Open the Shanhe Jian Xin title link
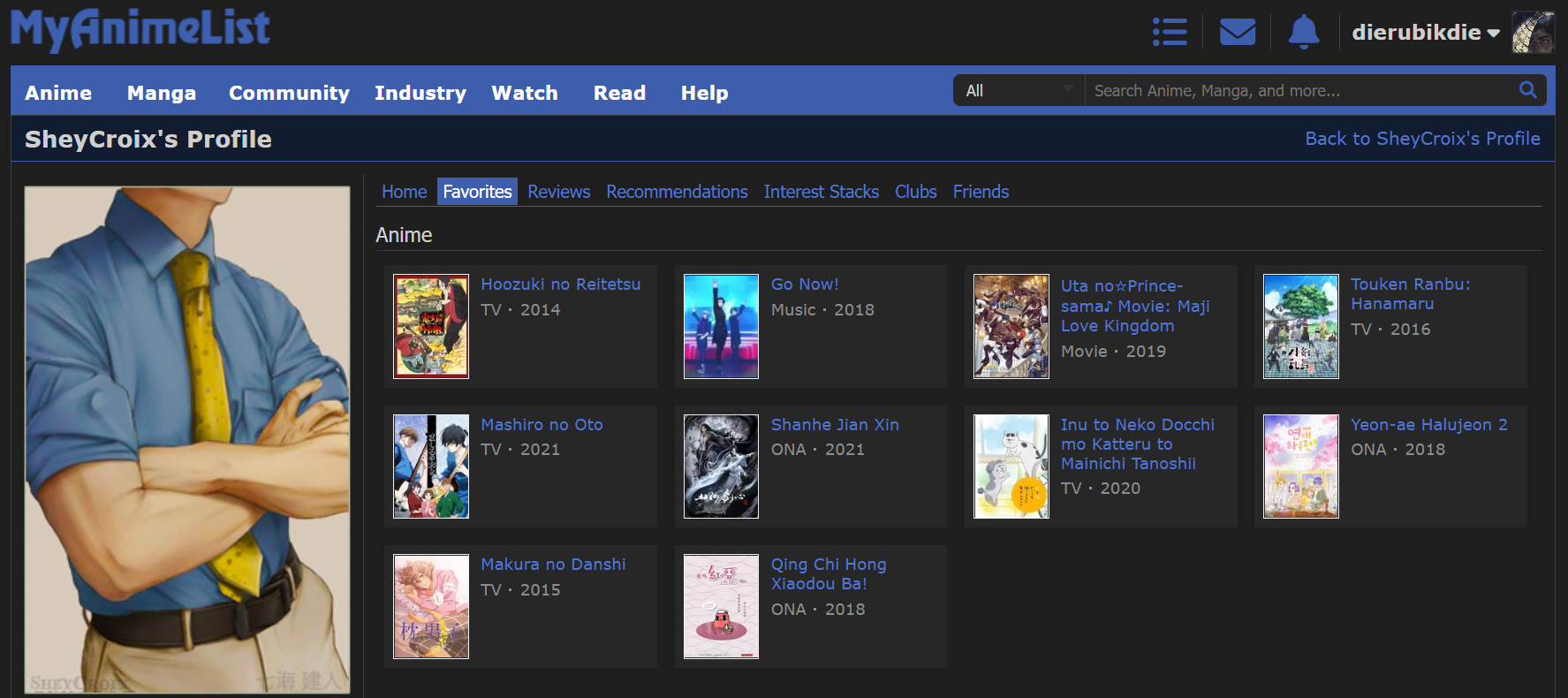 click(x=835, y=425)
